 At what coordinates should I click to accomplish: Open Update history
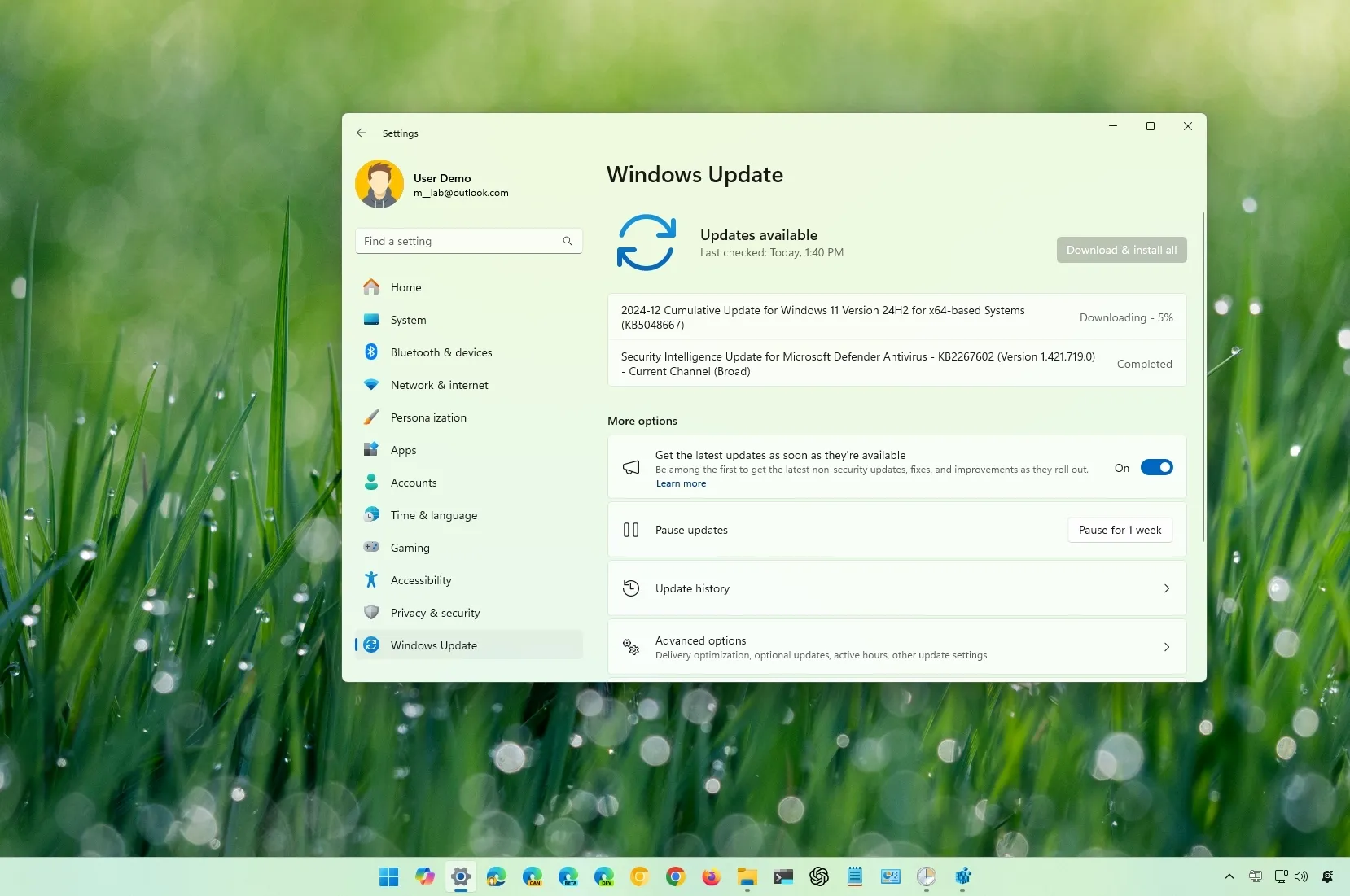[896, 588]
